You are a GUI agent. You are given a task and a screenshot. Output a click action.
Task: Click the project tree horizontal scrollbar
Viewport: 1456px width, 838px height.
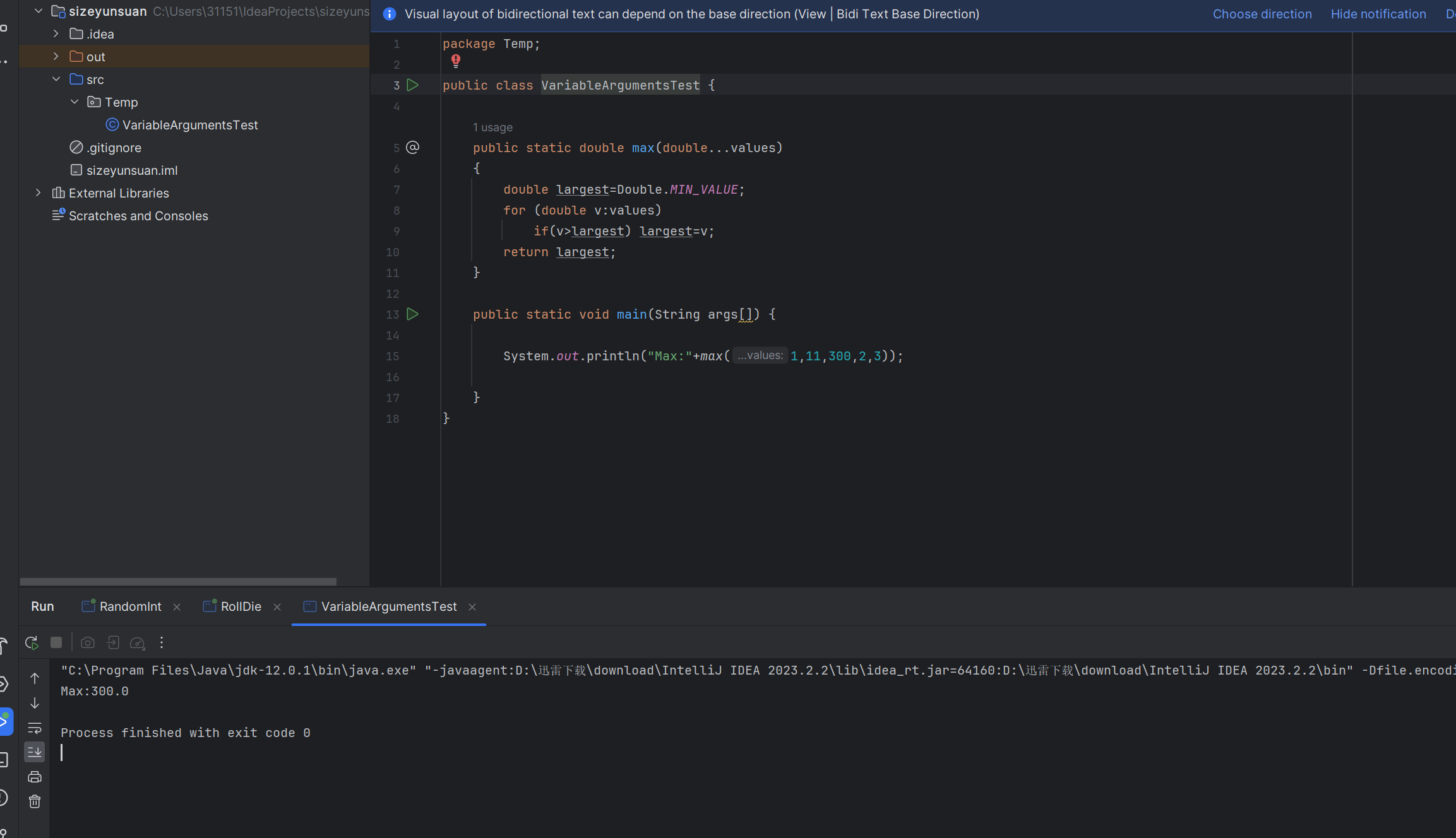178,581
